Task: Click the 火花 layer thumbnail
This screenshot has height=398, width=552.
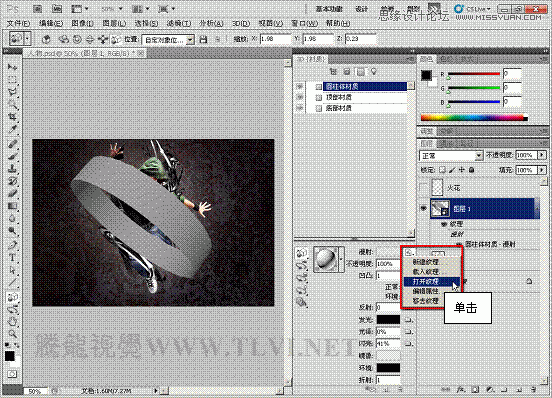Action: click(437, 188)
